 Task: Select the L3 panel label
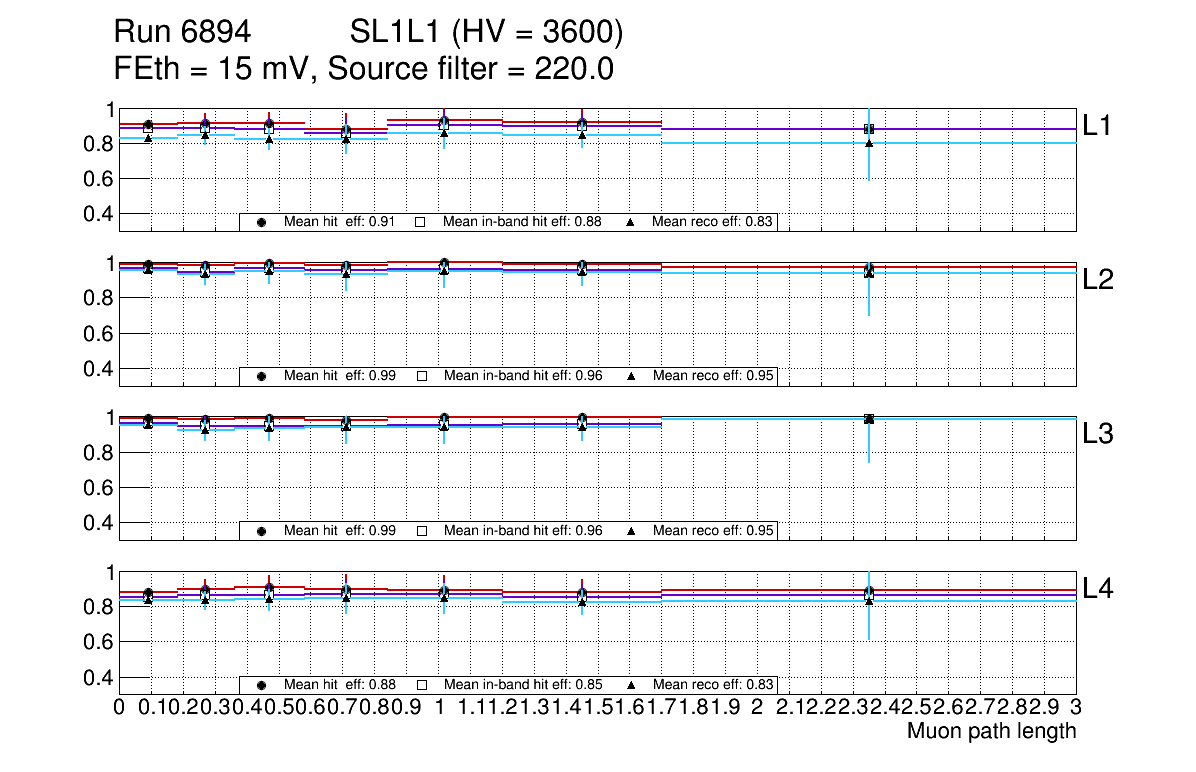(1097, 434)
